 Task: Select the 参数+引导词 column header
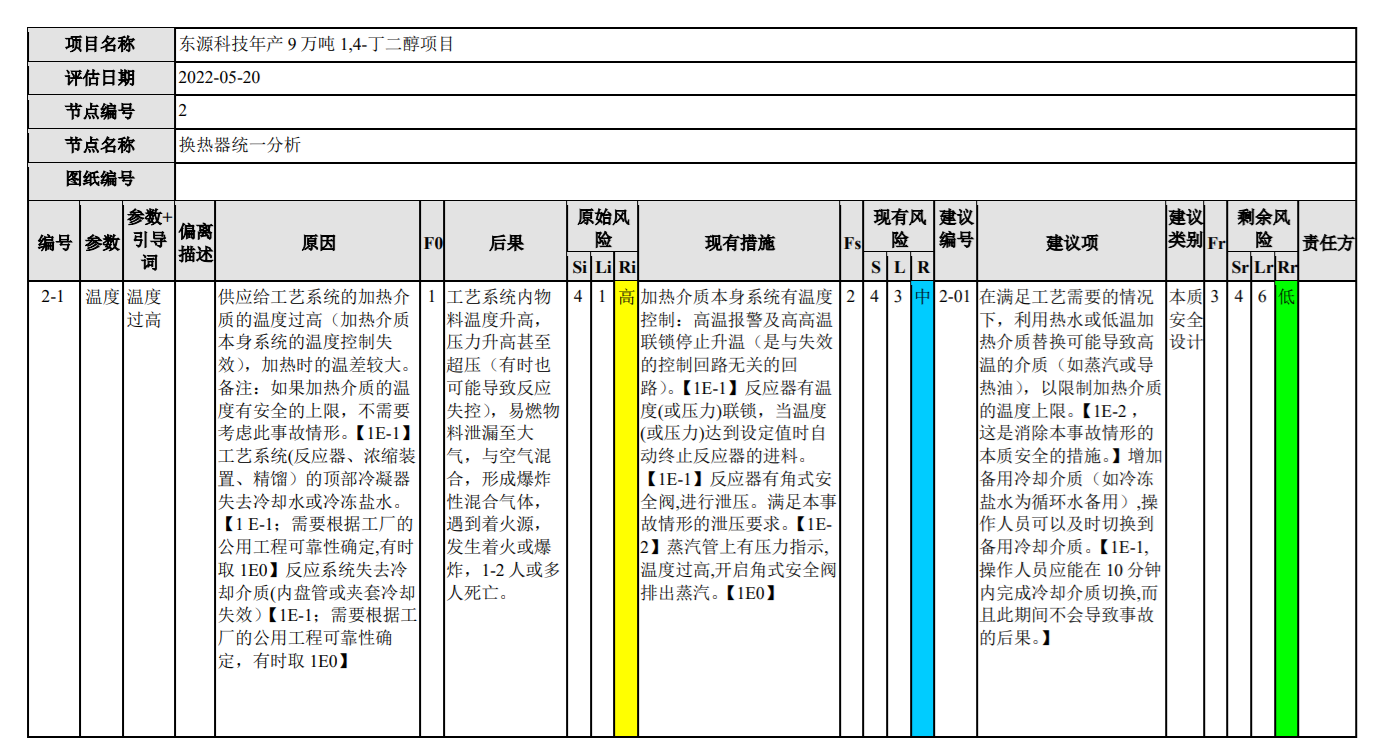149,241
